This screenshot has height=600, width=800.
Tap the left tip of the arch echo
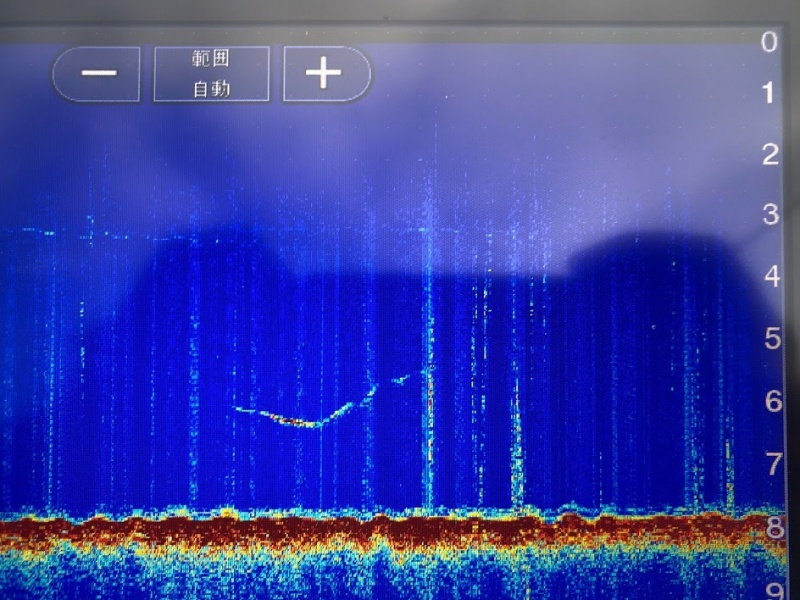click(x=237, y=408)
